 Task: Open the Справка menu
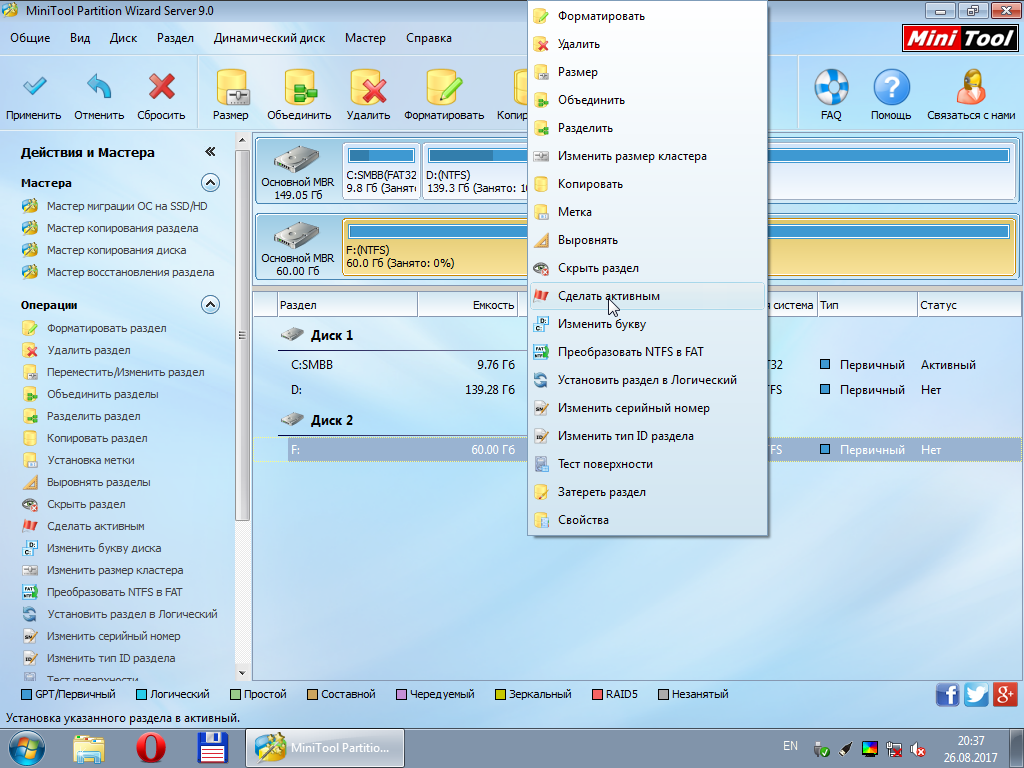click(428, 38)
